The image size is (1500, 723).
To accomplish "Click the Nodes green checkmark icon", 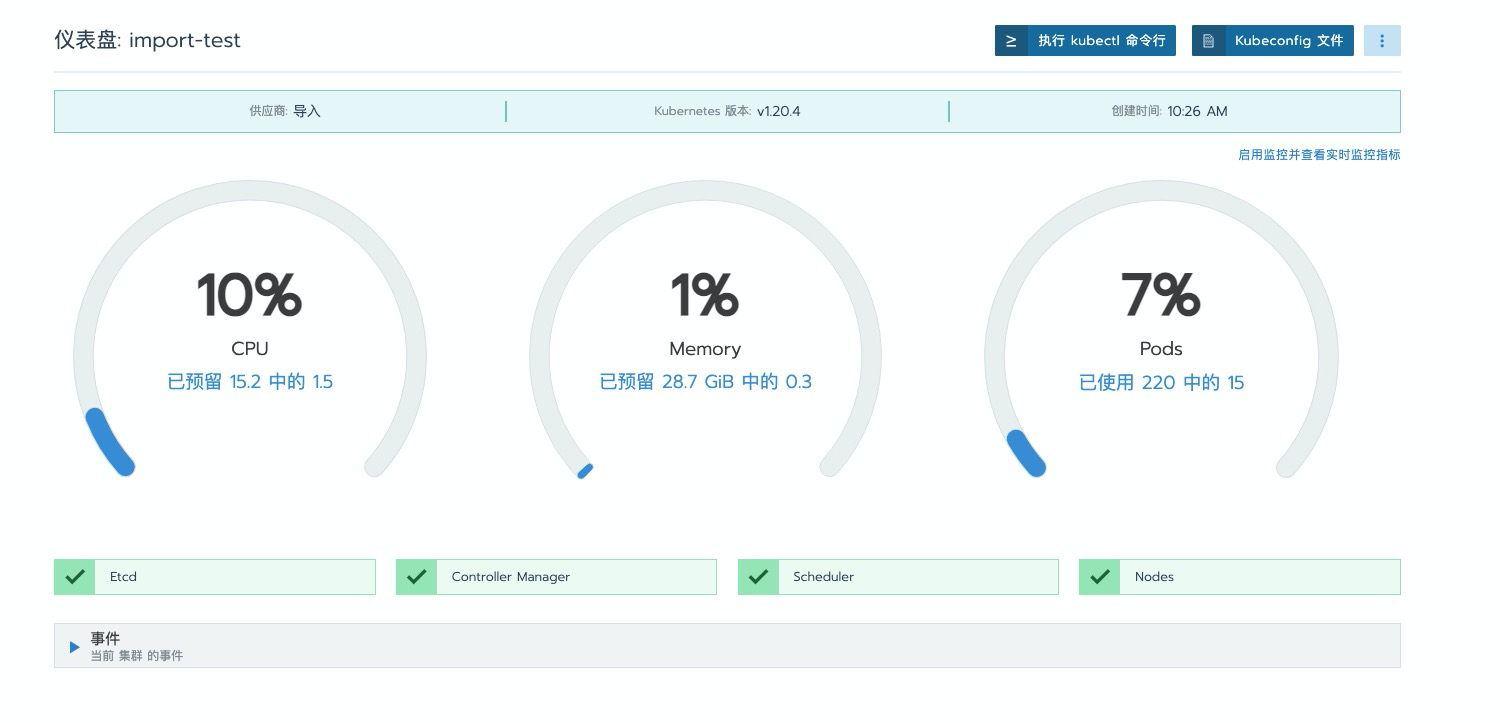I will pos(1100,577).
